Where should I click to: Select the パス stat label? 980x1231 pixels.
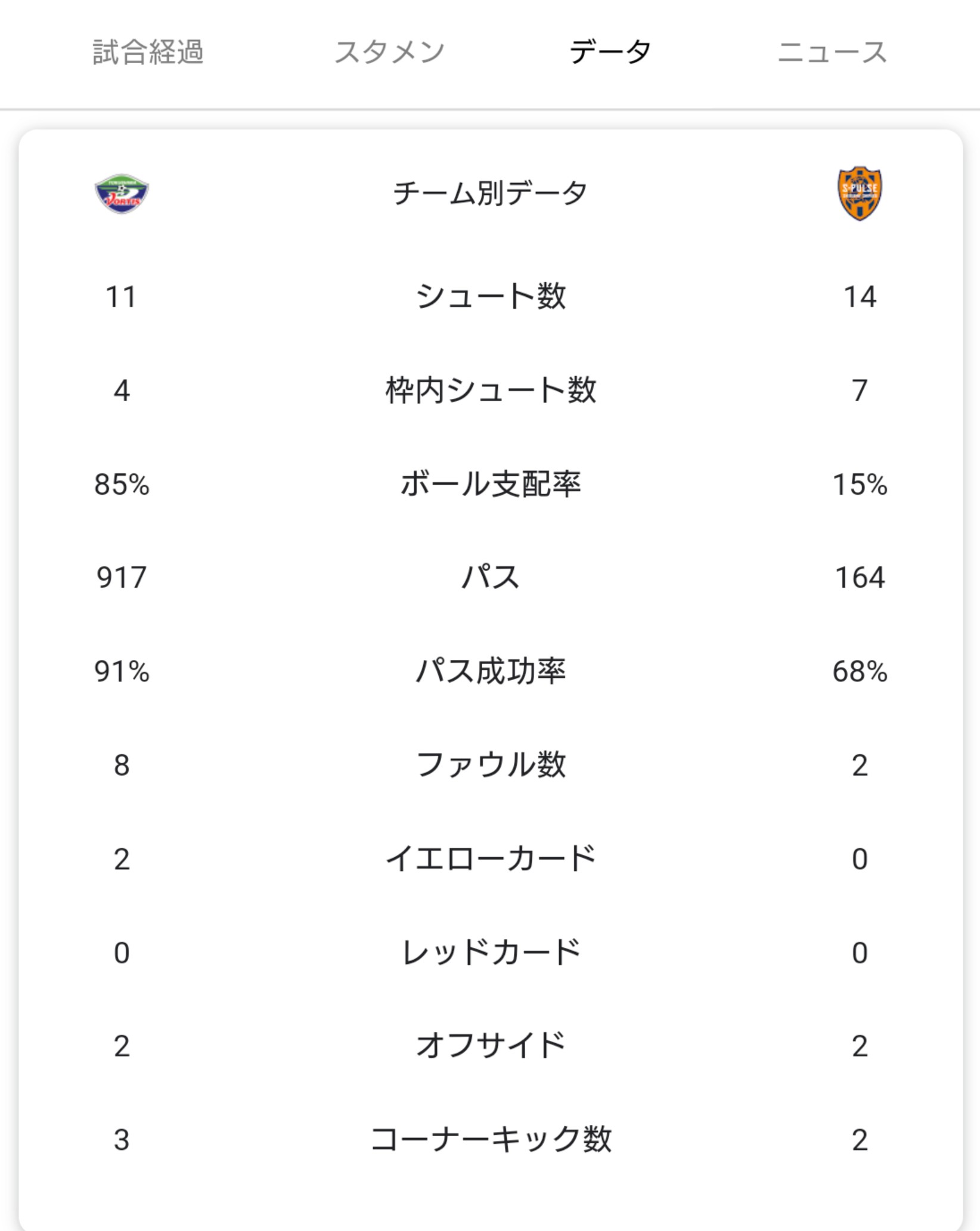[490, 578]
